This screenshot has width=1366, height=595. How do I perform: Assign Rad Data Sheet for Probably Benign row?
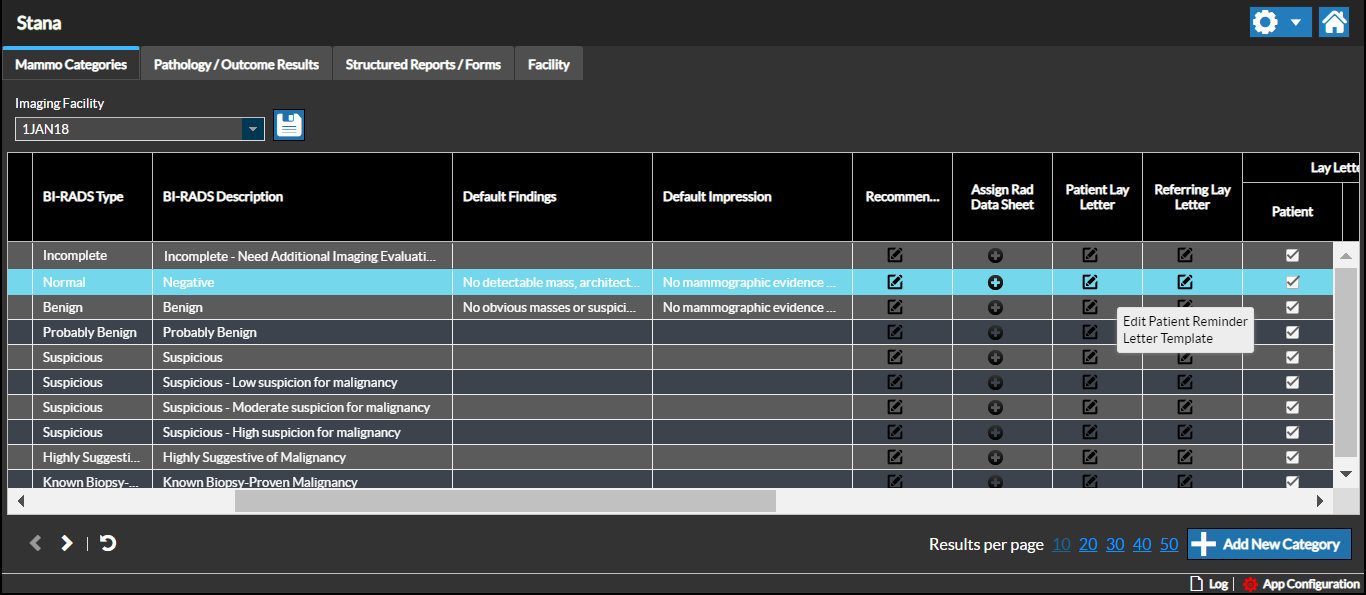995,332
